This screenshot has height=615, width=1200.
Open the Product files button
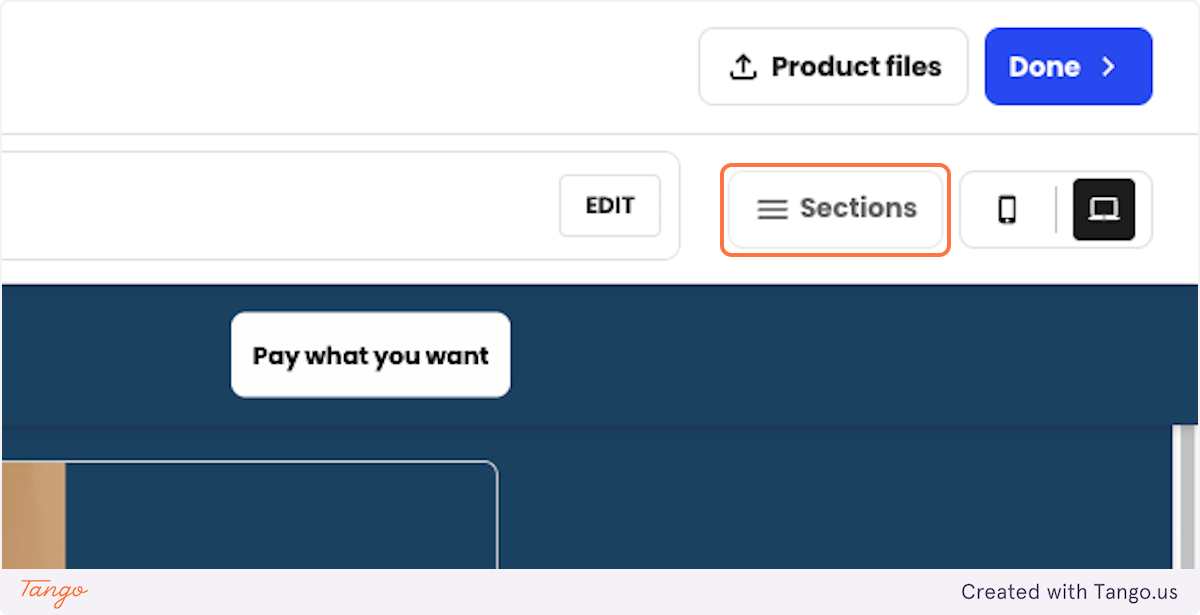click(833, 66)
